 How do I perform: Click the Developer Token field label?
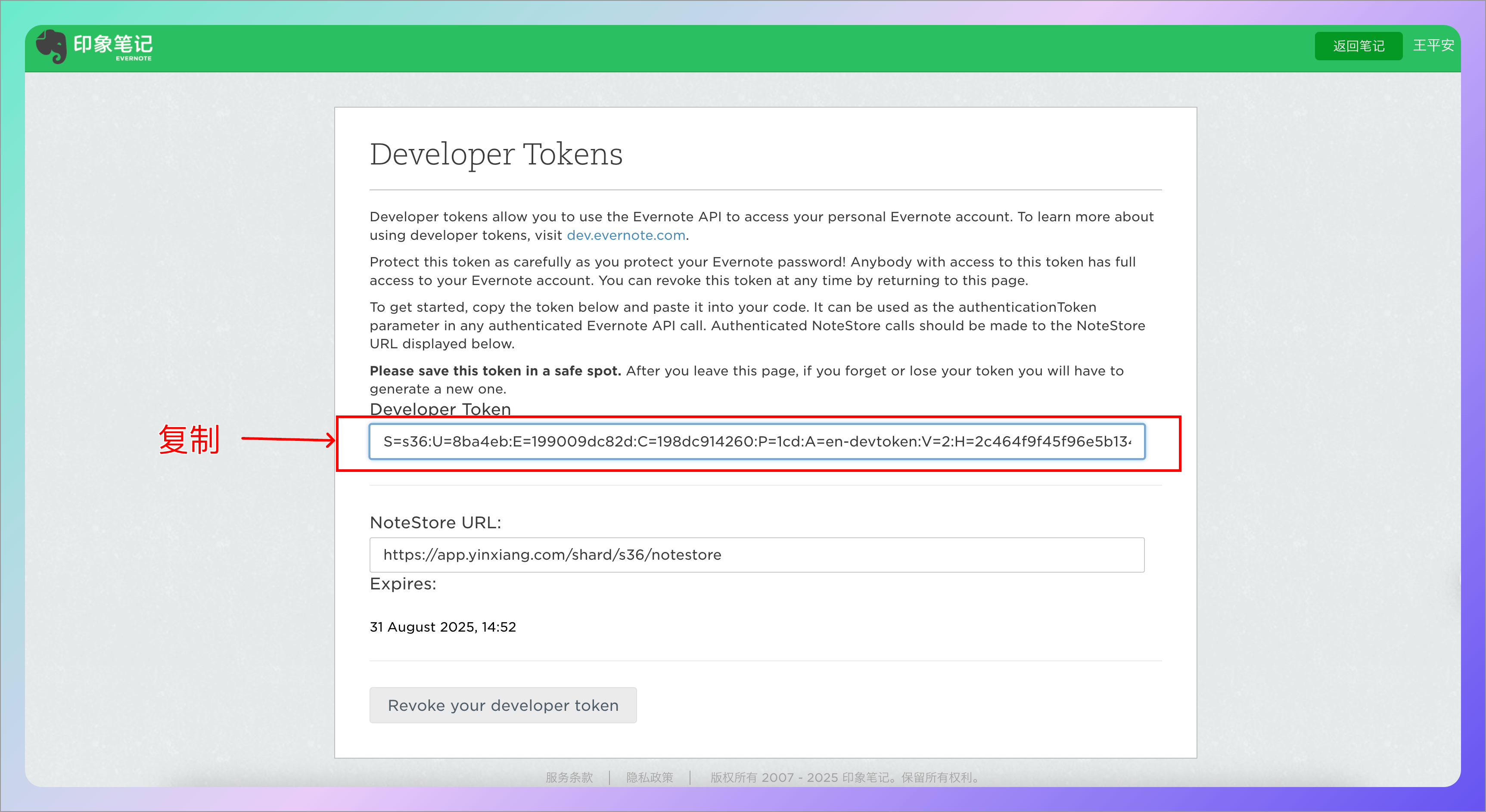tap(440, 409)
